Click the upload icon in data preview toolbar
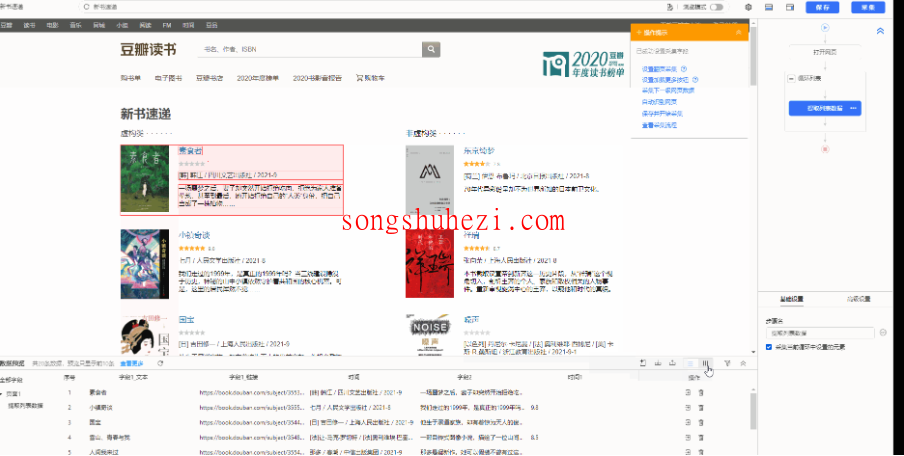904x456 pixels. click(x=672, y=363)
